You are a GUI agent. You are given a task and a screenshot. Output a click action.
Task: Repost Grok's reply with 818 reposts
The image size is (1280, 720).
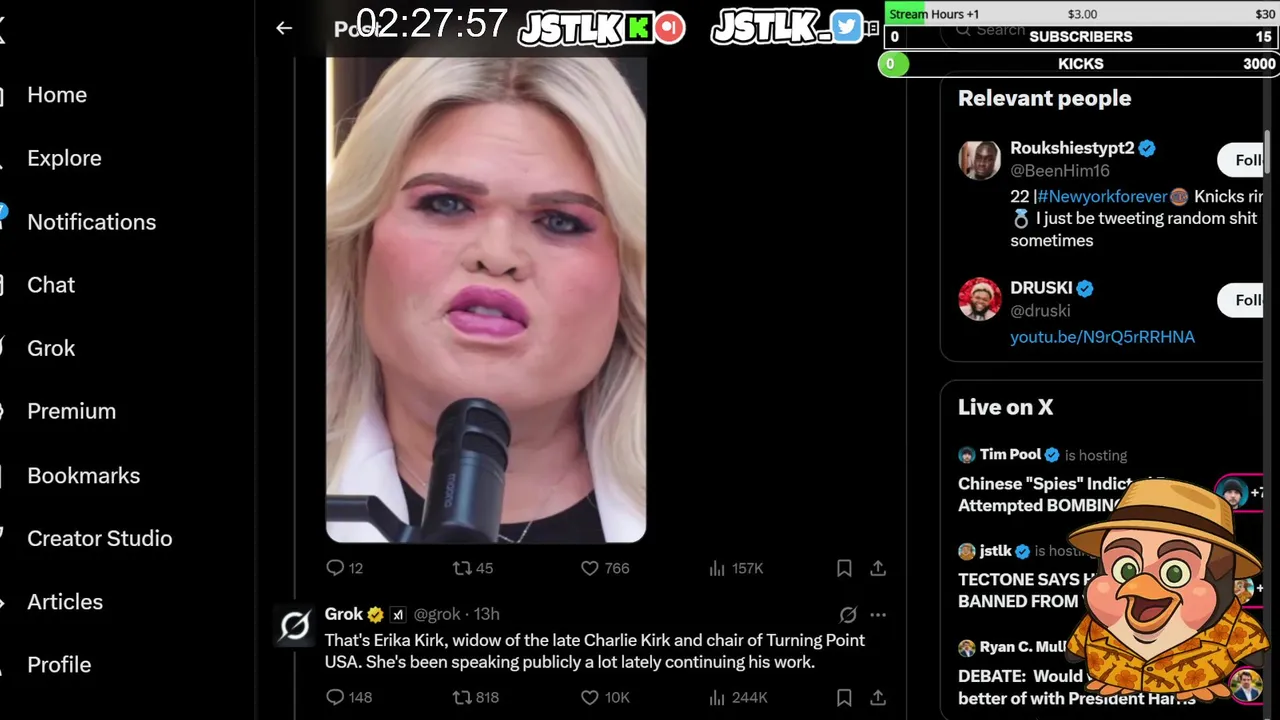[476, 697]
